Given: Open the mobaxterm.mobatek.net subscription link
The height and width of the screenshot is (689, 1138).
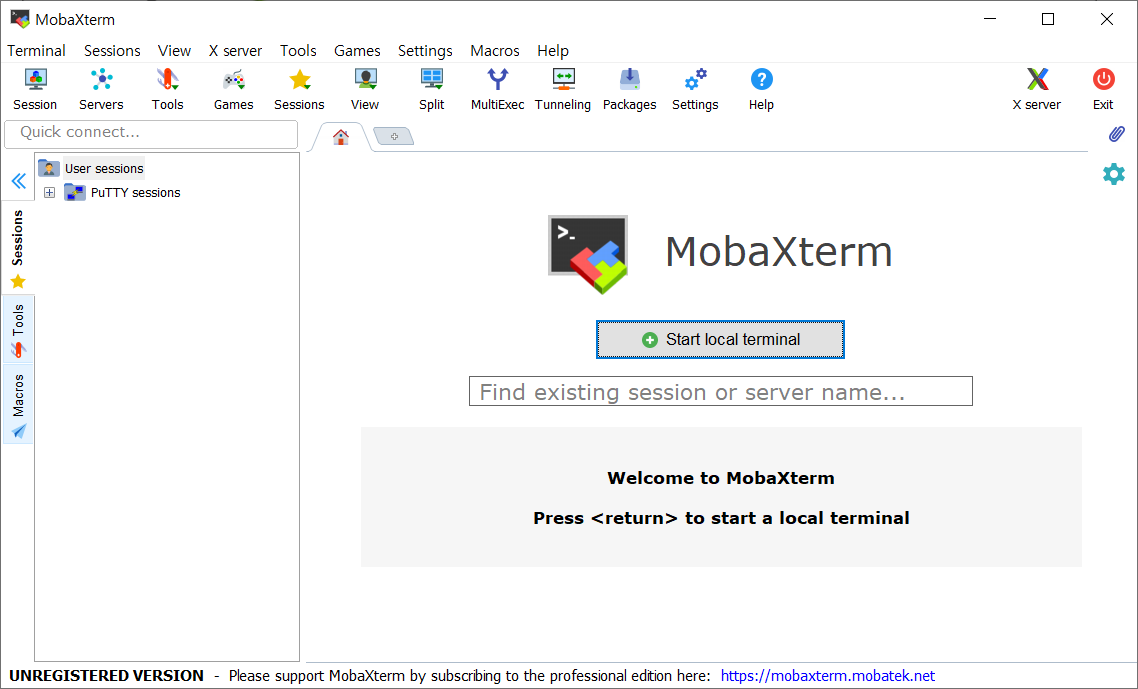Looking at the screenshot, I should pos(827,675).
